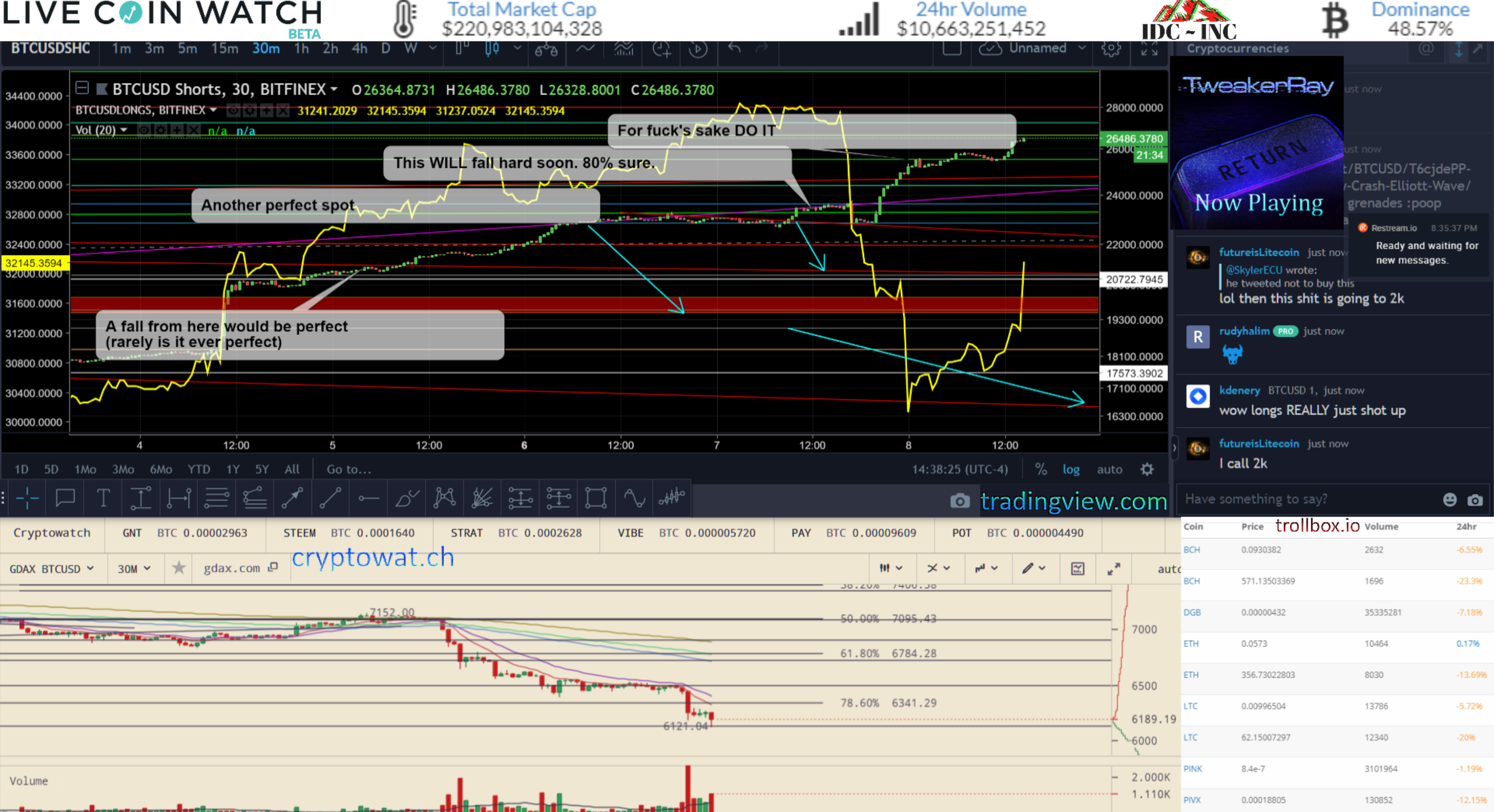Toggle percent scale on chart
Viewport: 1494px width, 812px height.
1041,469
